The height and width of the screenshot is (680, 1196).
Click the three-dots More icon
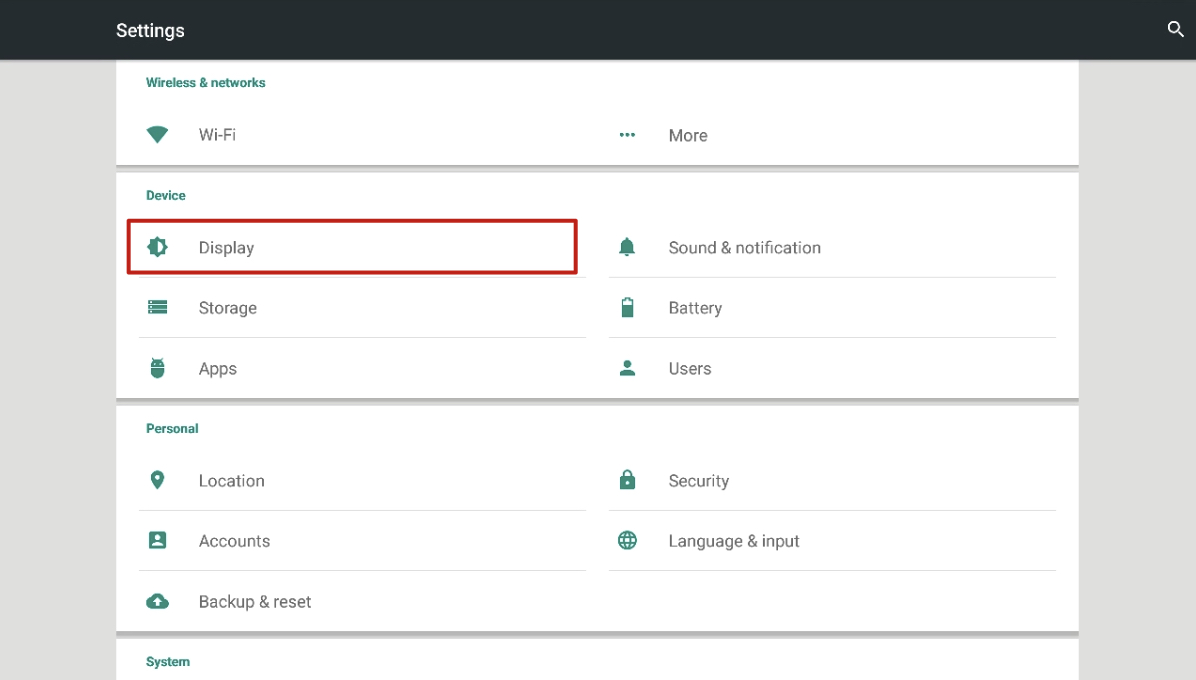pyautogui.click(x=627, y=135)
